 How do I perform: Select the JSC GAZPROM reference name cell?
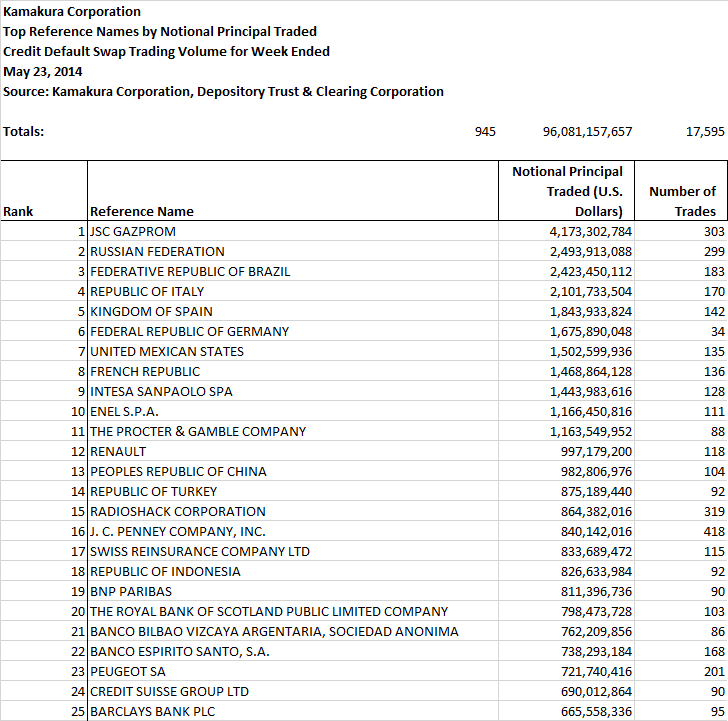(293, 231)
